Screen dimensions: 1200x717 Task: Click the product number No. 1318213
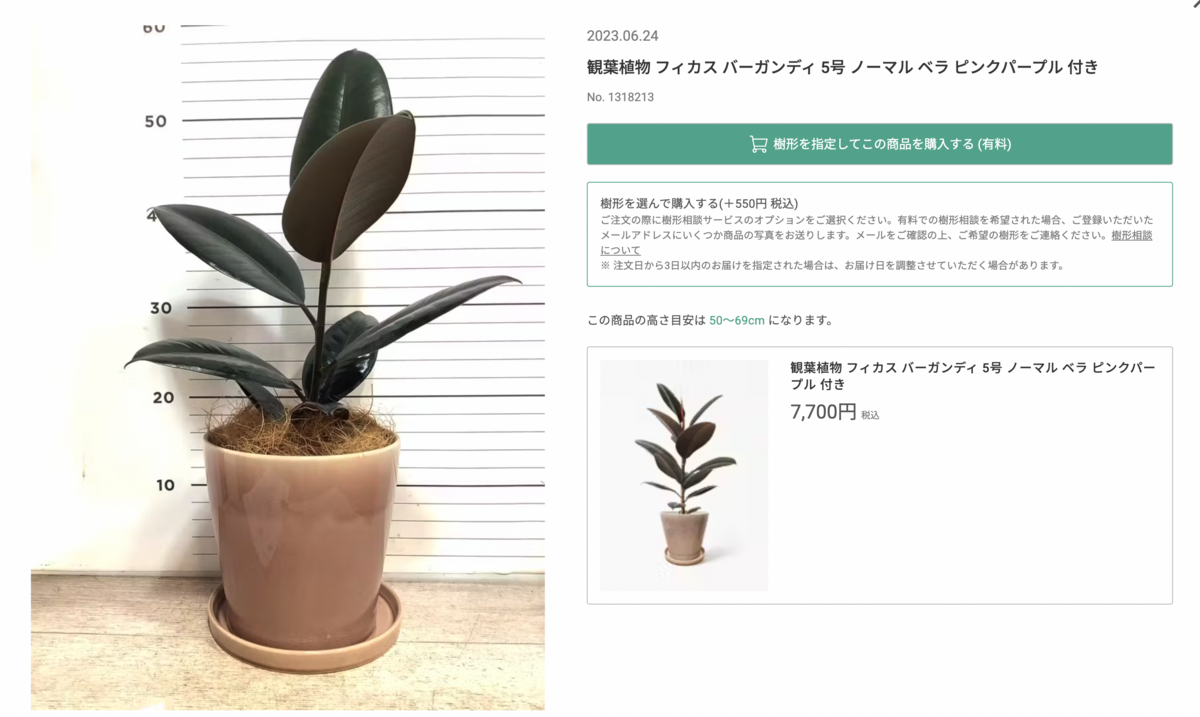click(x=620, y=97)
